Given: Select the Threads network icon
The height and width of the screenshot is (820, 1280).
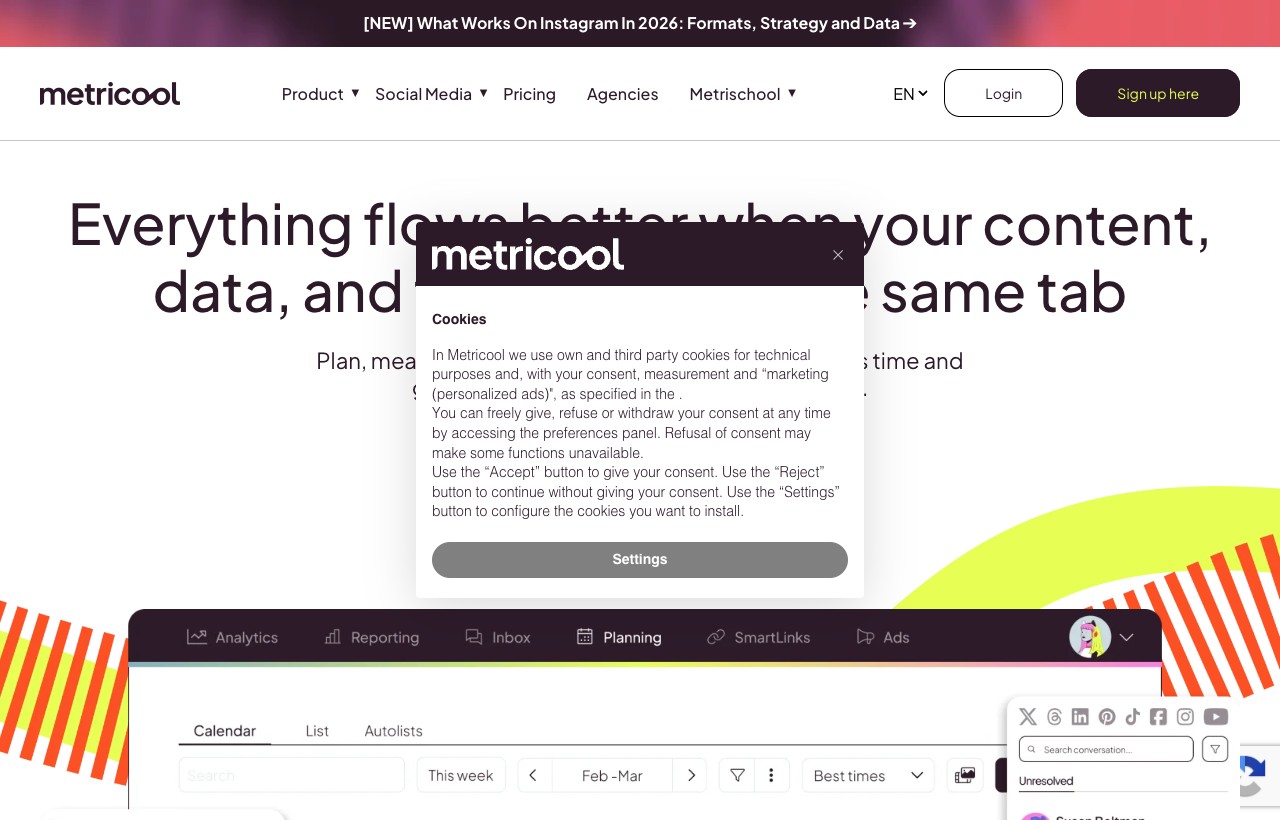Looking at the screenshot, I should pos(1054,716).
